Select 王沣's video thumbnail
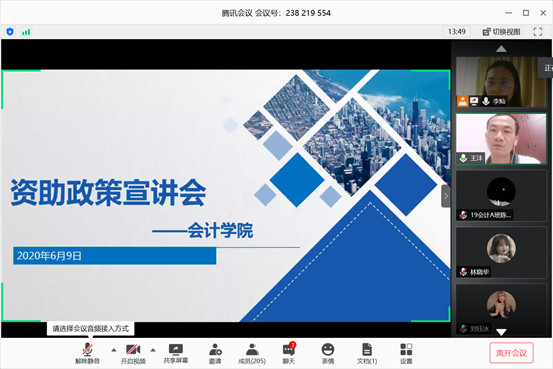553x369 pixels. 501,139
